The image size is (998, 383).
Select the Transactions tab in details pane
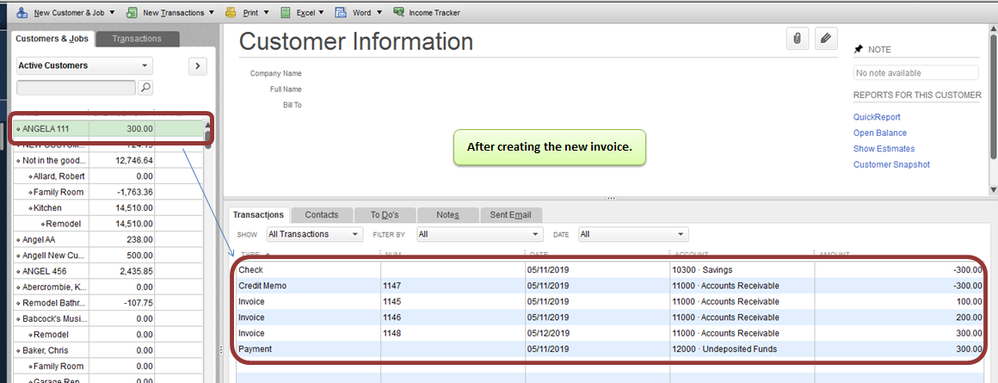[258, 214]
